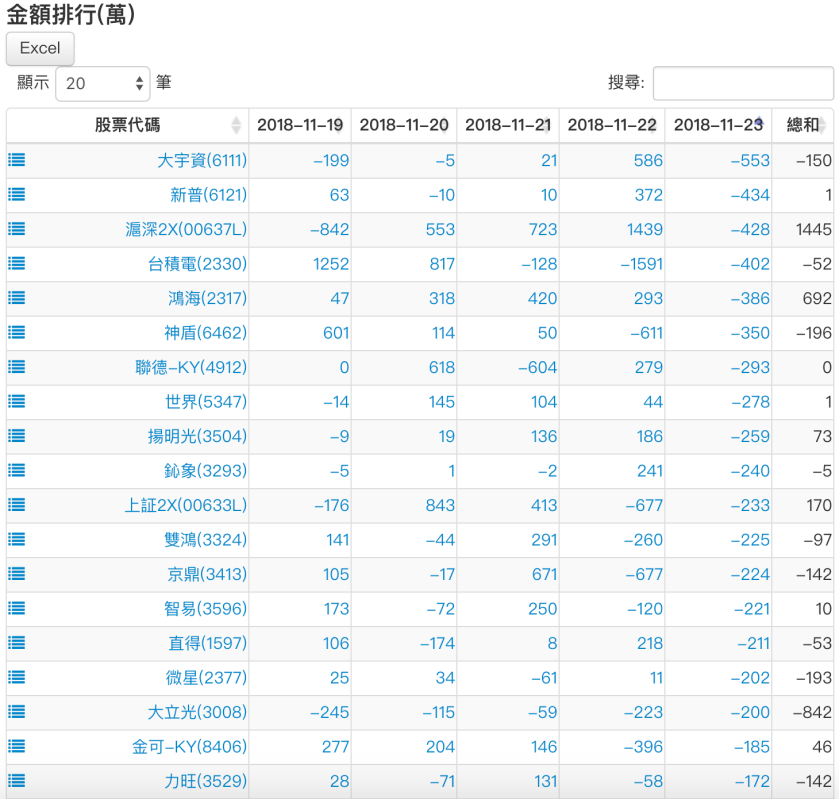Sort the table by the 2018-11-19 column
Screen dimensions: 839x799
click(x=297, y=126)
